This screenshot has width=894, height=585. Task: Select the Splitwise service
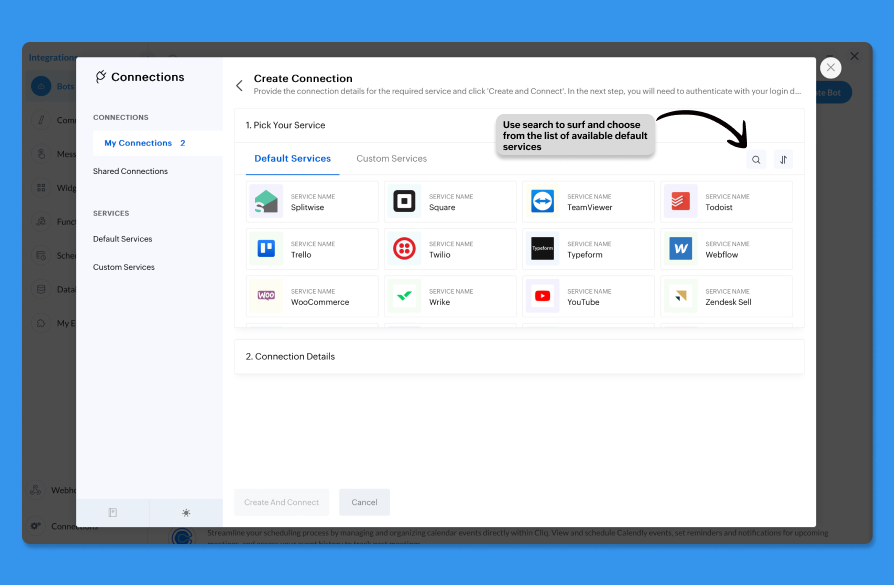pyautogui.click(x=312, y=202)
